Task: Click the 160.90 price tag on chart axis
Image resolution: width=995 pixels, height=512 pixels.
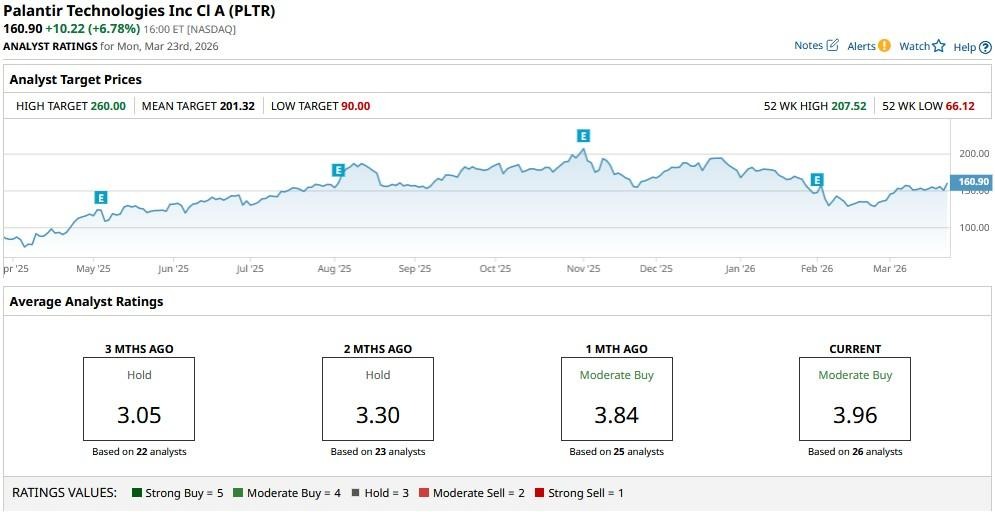Action: coord(973,181)
